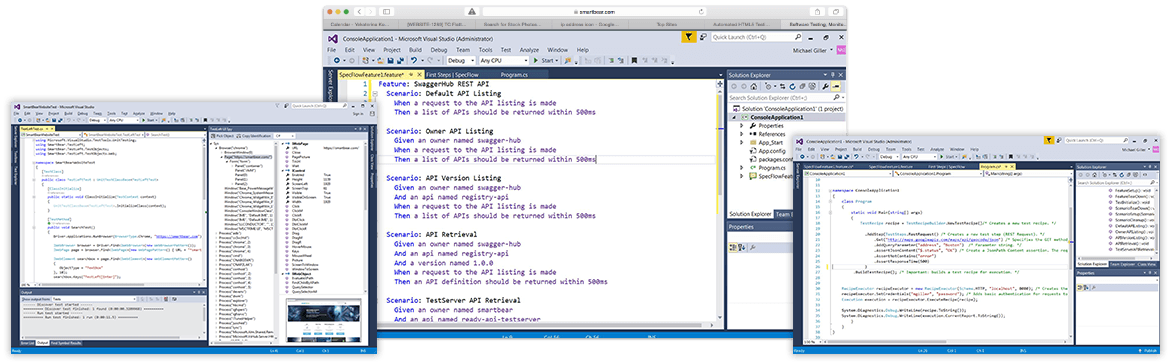Image resolution: width=1170 pixels, height=363 pixels.
Task: Switch to First Steps | SpecFlow tab
Action: point(452,75)
